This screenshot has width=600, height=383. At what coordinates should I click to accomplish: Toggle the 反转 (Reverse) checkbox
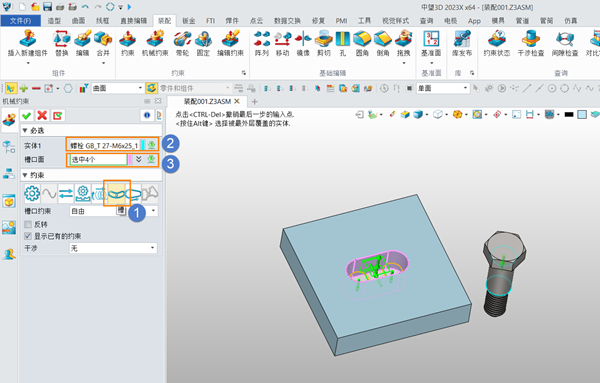(28, 224)
